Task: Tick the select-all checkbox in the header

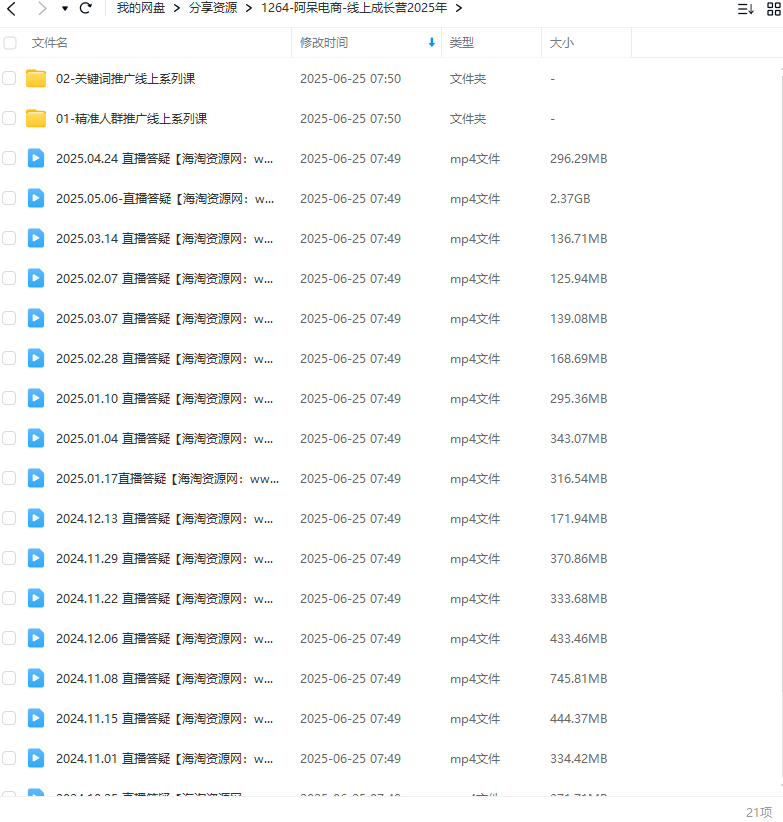Action: pos(9,43)
